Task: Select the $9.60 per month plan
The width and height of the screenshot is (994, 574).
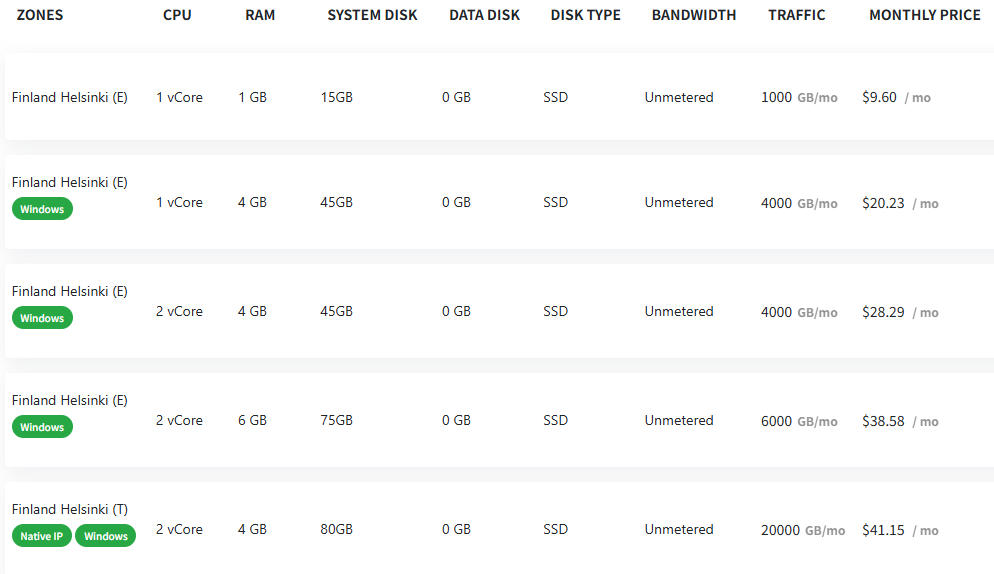Action: click(879, 97)
